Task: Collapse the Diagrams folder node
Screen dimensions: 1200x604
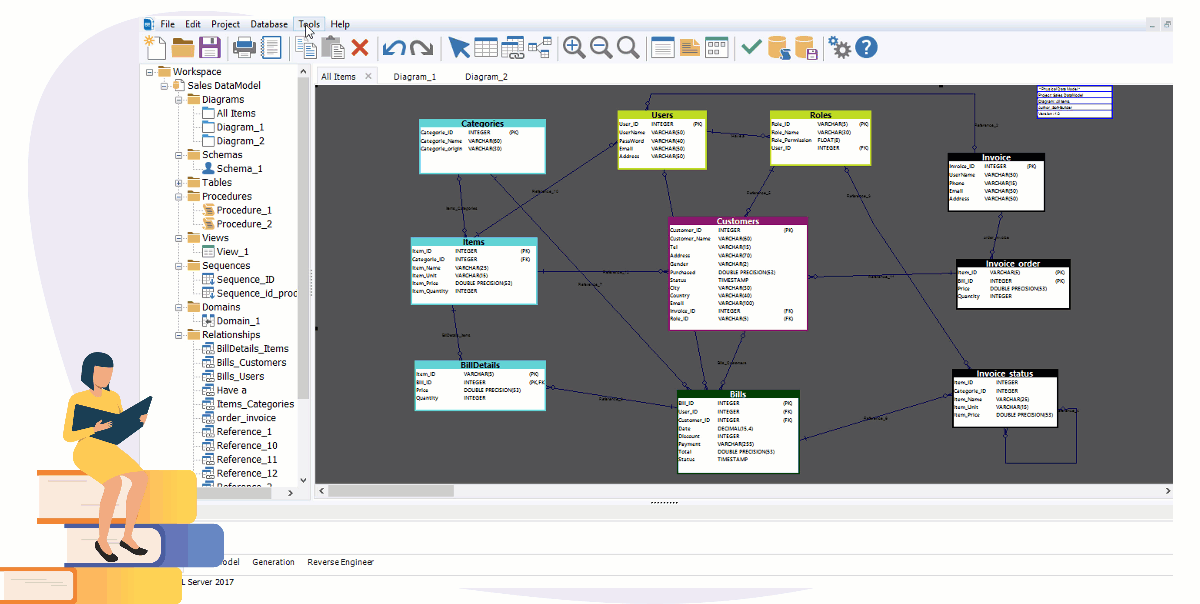Action: pos(179,100)
